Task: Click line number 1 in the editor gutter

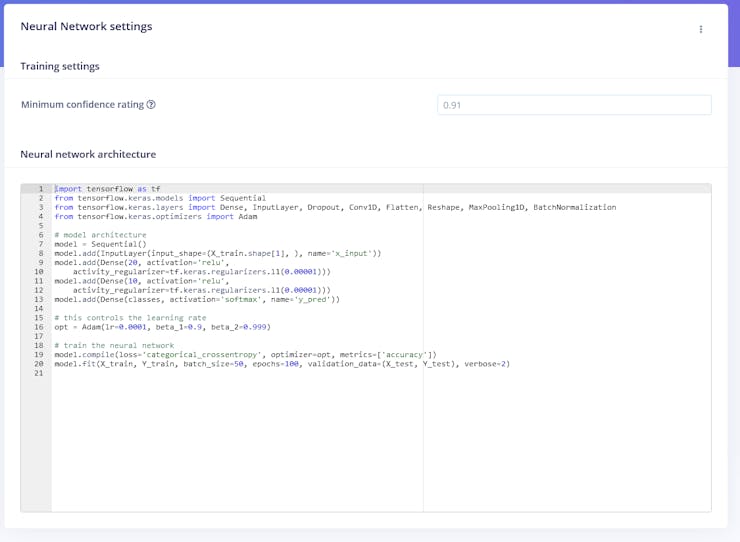Action: click(40, 189)
